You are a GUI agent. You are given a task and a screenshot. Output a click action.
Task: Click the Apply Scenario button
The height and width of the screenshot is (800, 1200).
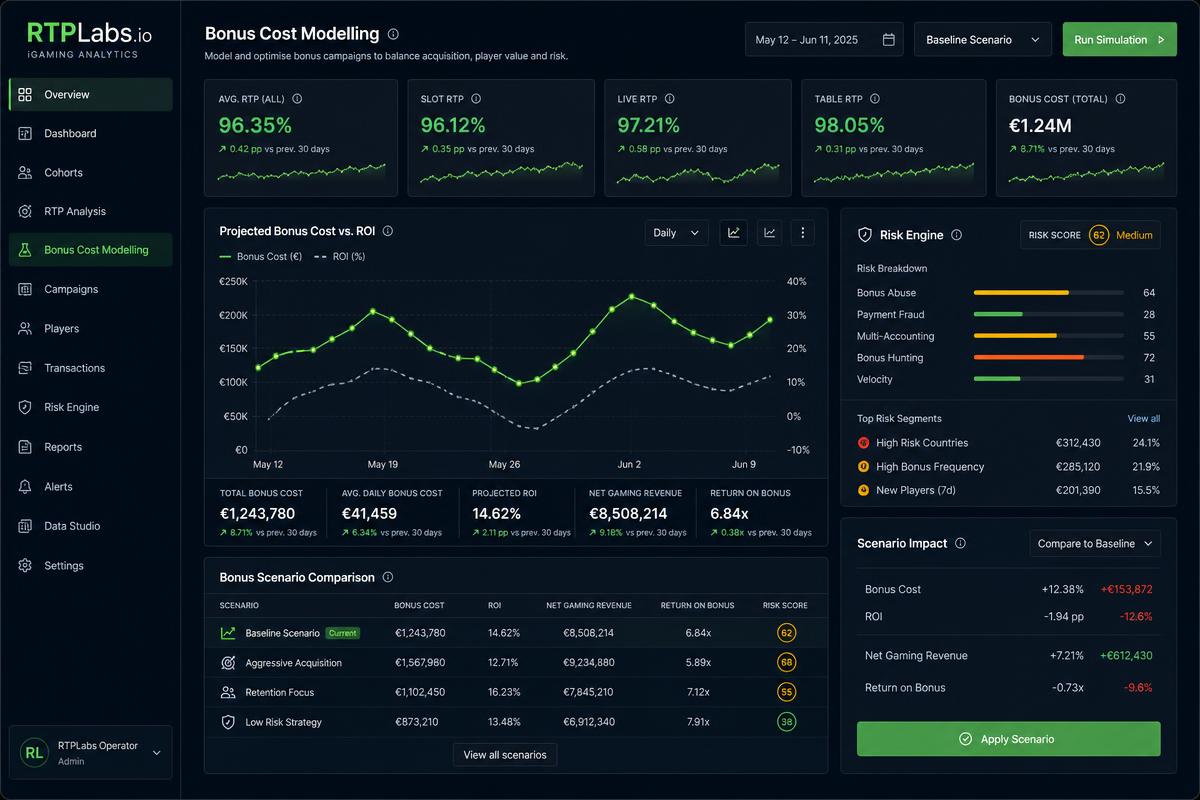click(x=1009, y=739)
